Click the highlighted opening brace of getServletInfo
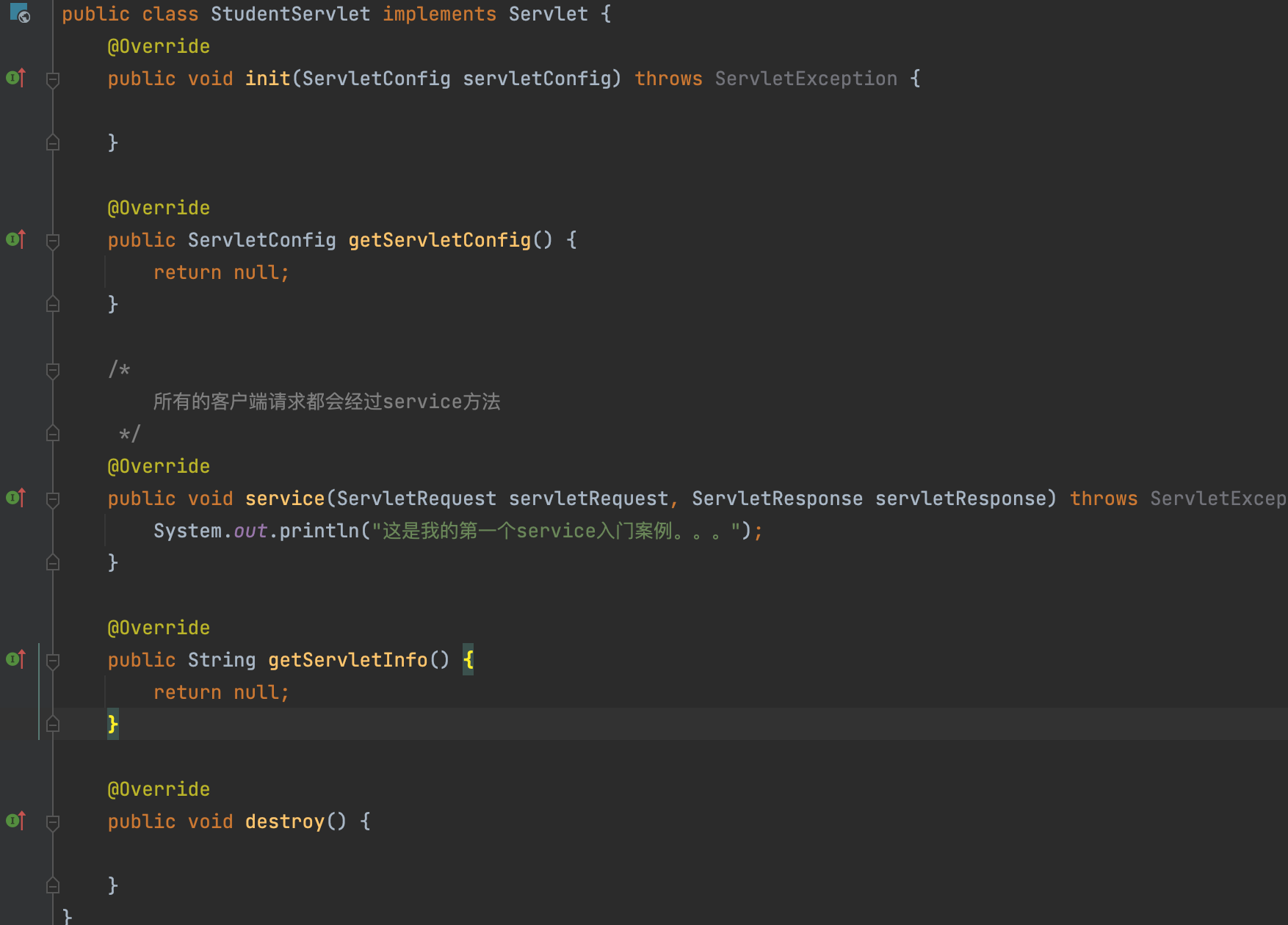 [x=468, y=659]
